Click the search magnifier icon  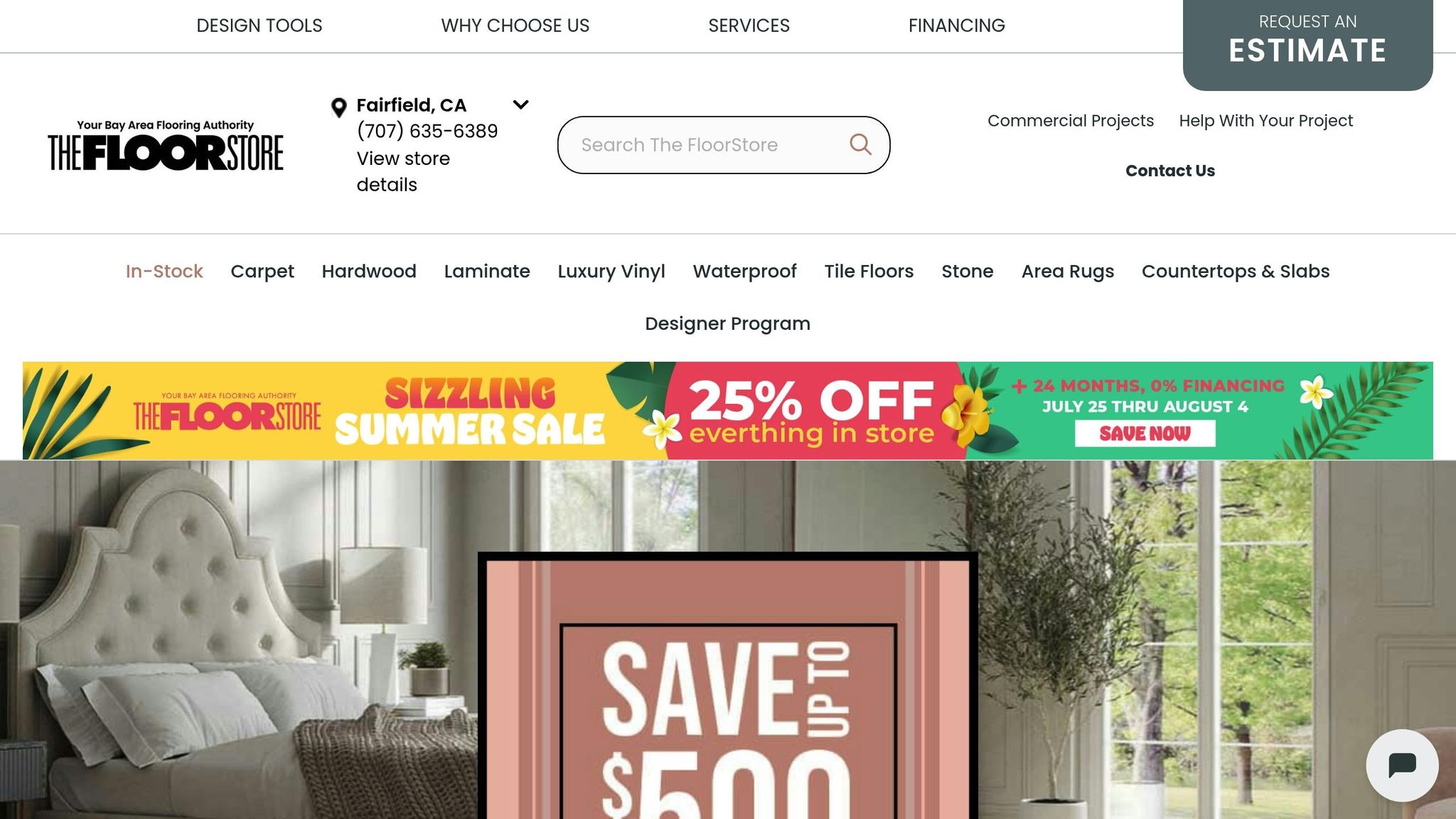[860, 144]
